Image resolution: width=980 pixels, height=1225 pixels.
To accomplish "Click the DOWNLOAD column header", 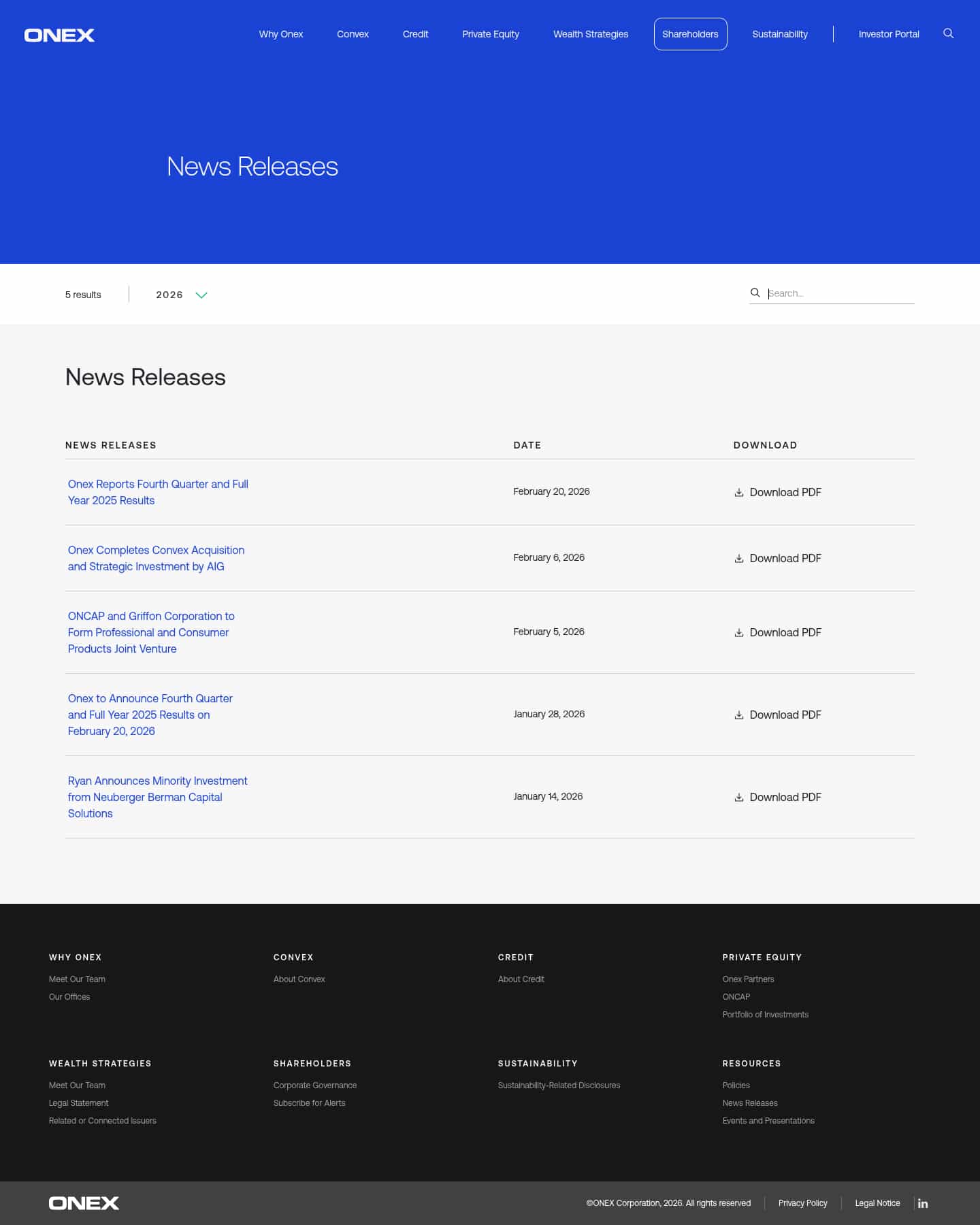I will point(765,445).
